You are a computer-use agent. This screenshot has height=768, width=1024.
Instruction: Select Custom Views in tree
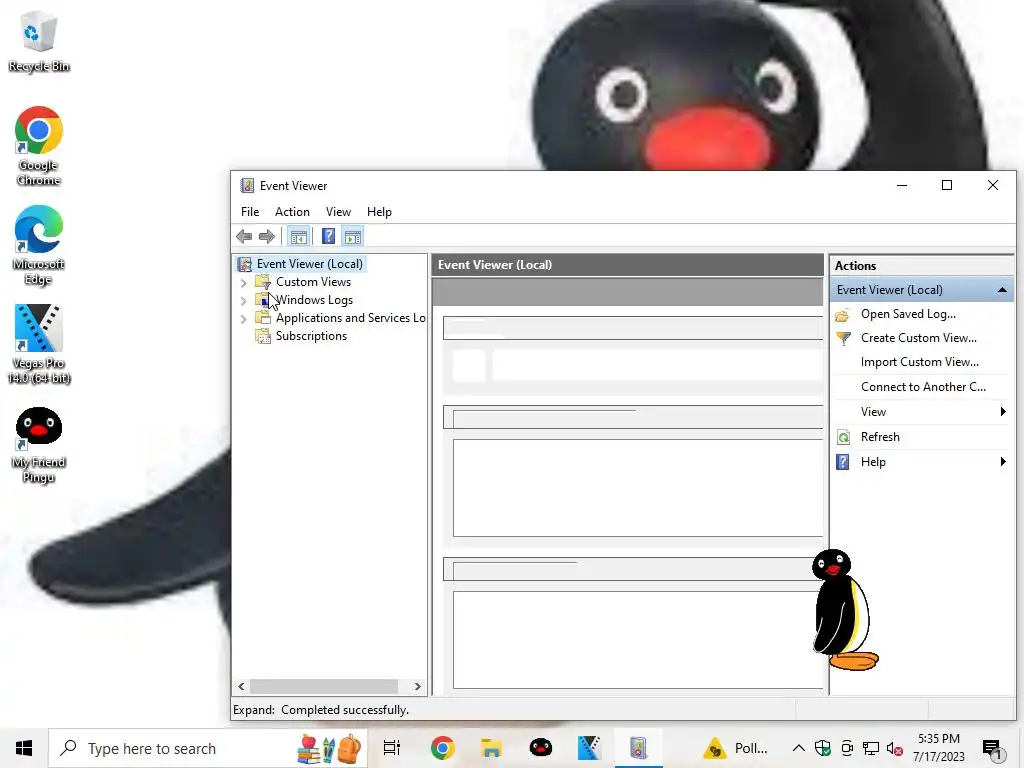tap(313, 282)
